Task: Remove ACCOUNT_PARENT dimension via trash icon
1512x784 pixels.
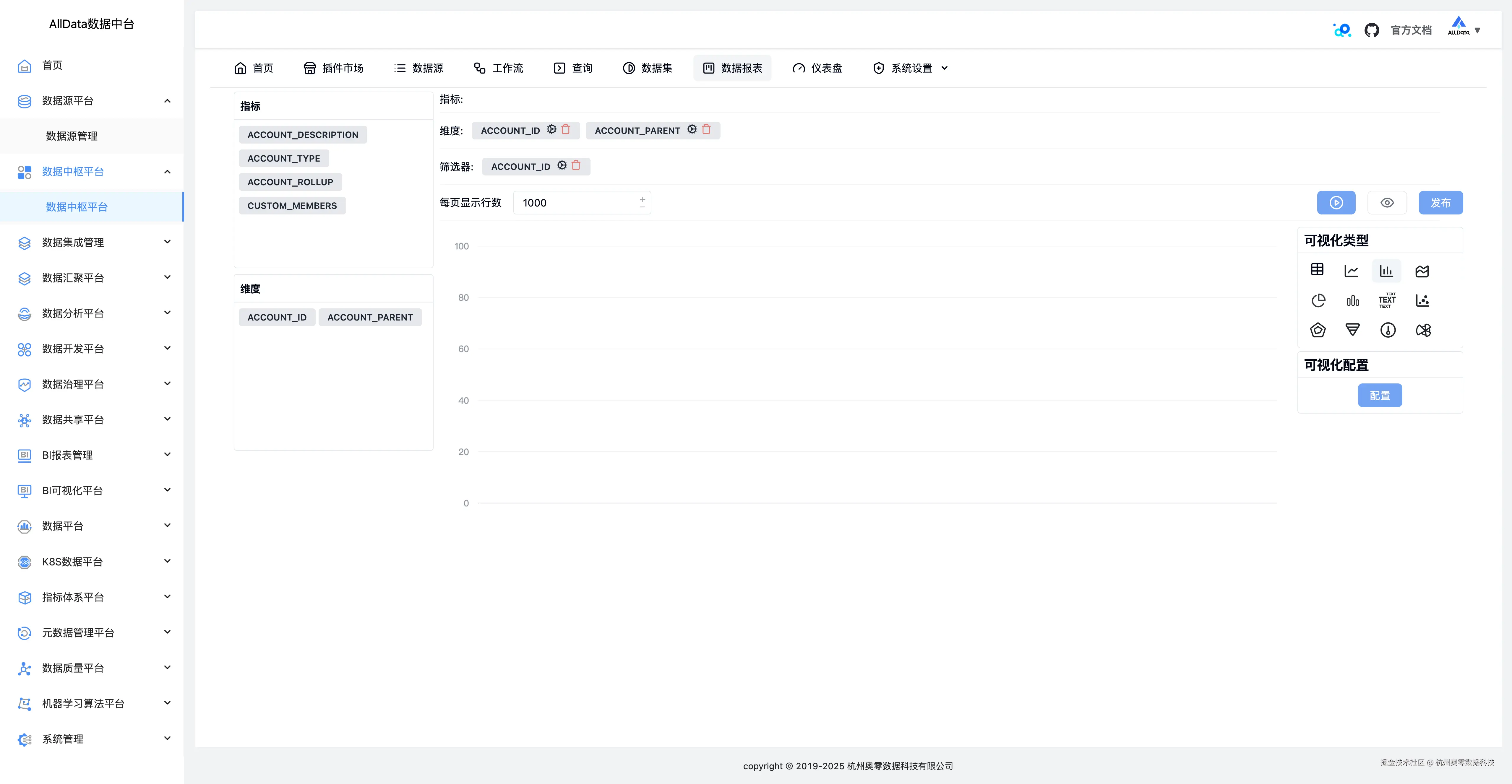Action: click(x=706, y=130)
